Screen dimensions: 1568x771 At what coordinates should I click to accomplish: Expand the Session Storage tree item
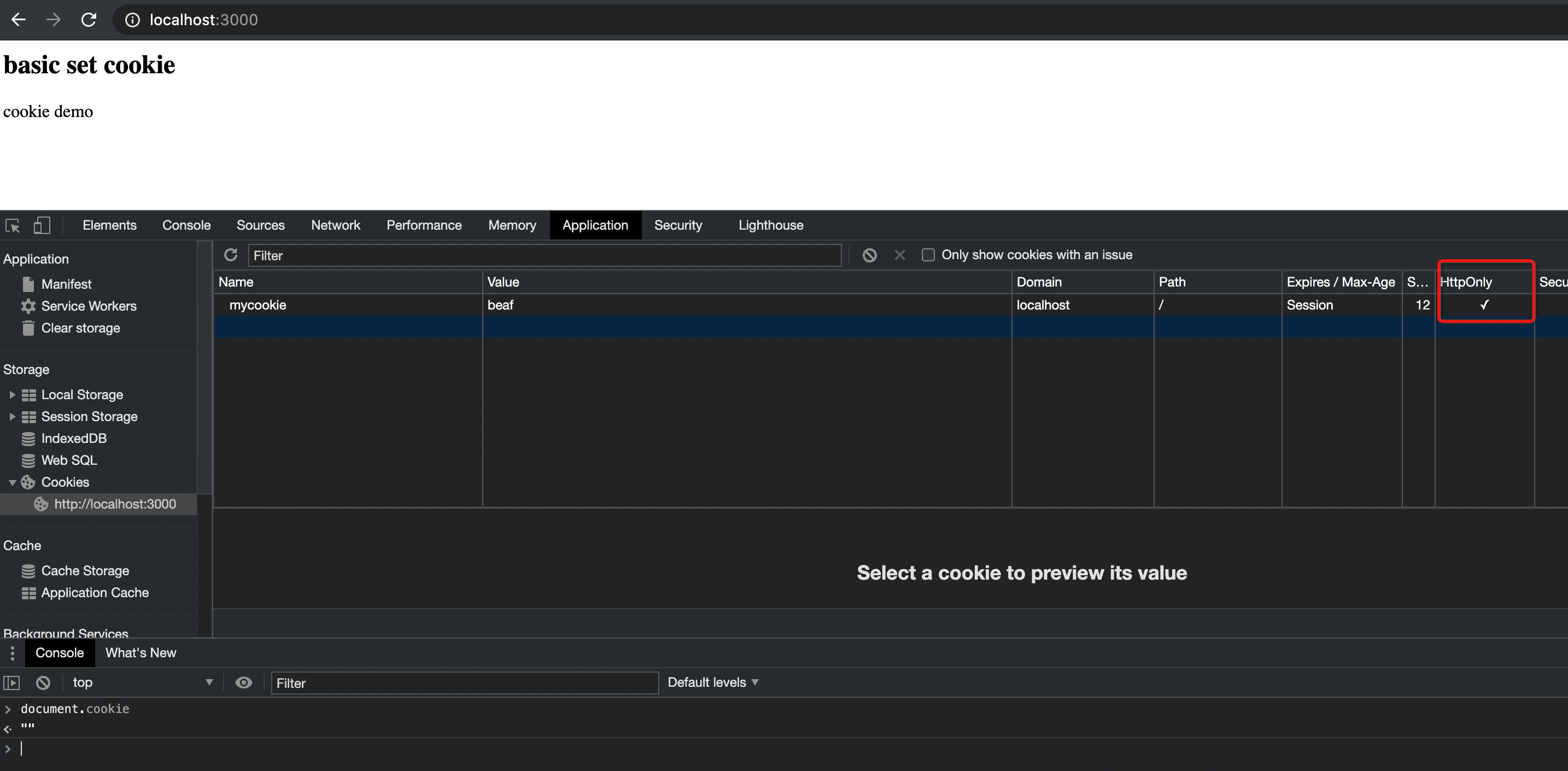click(12, 417)
